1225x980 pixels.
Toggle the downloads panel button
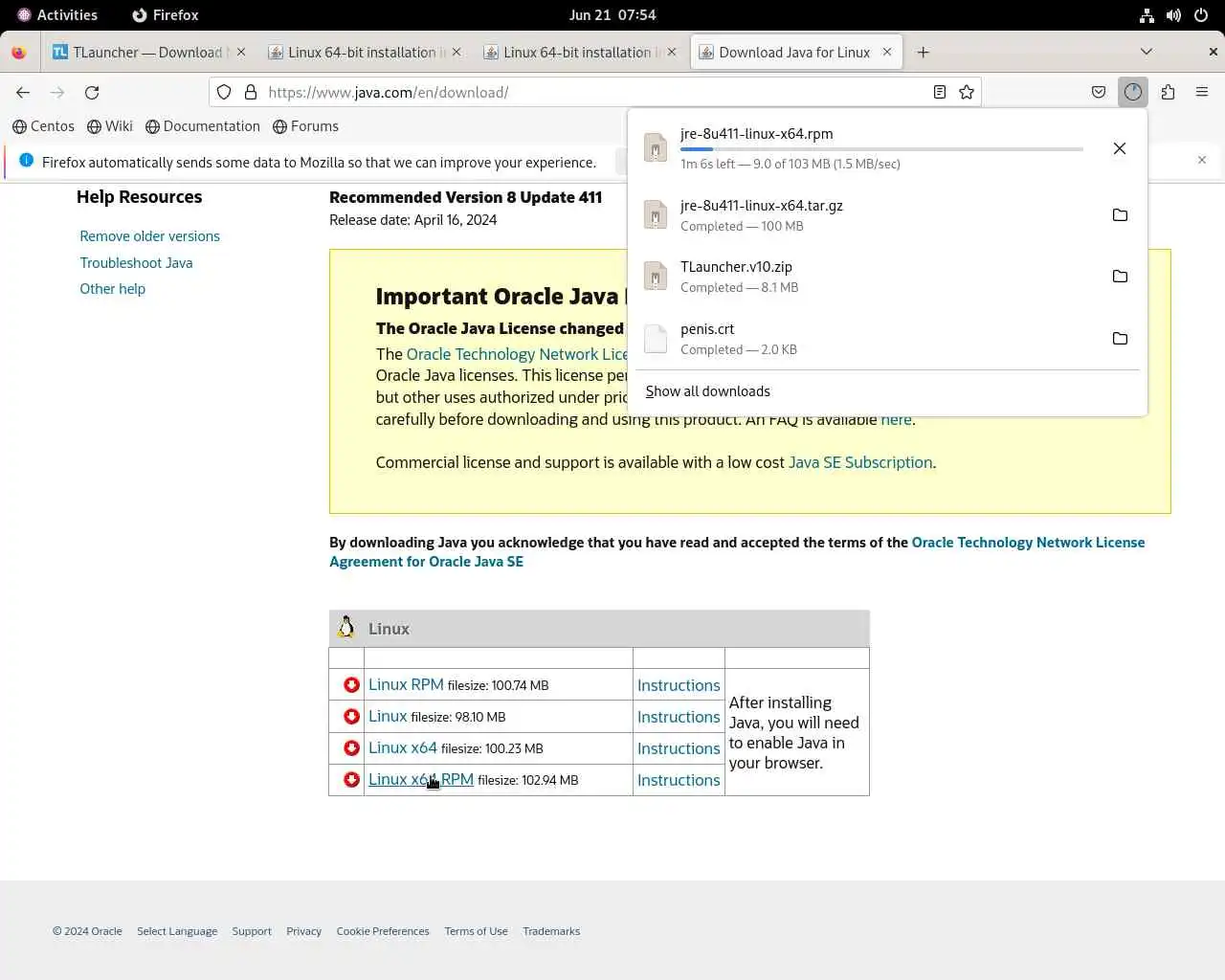(1133, 92)
